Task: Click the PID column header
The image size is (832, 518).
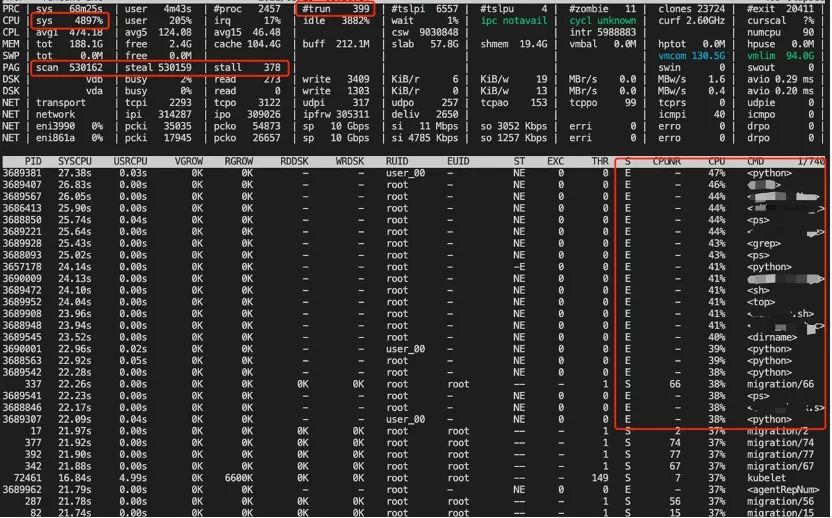Action: click(x=33, y=161)
